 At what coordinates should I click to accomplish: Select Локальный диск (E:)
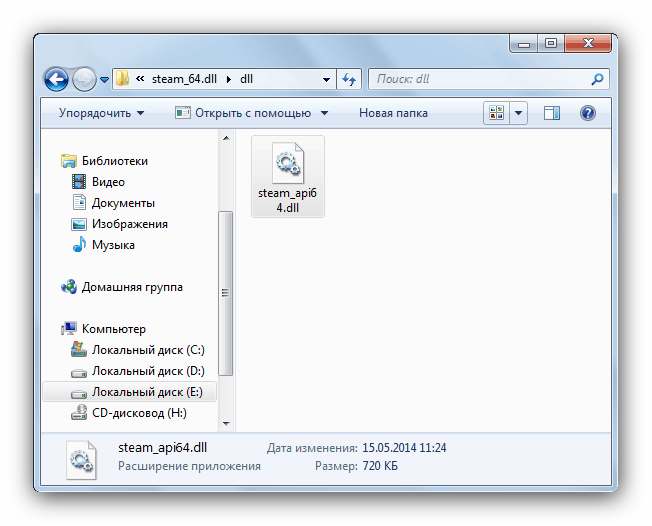[x=130, y=392]
